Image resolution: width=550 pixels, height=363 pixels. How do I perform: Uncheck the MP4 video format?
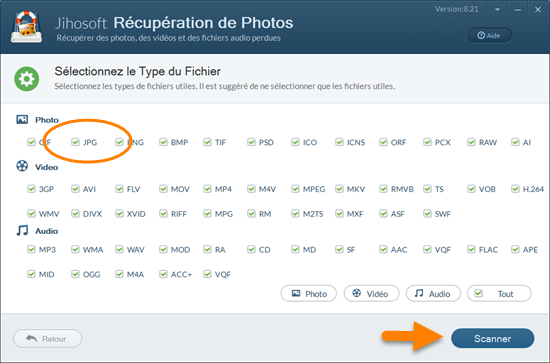[208, 189]
